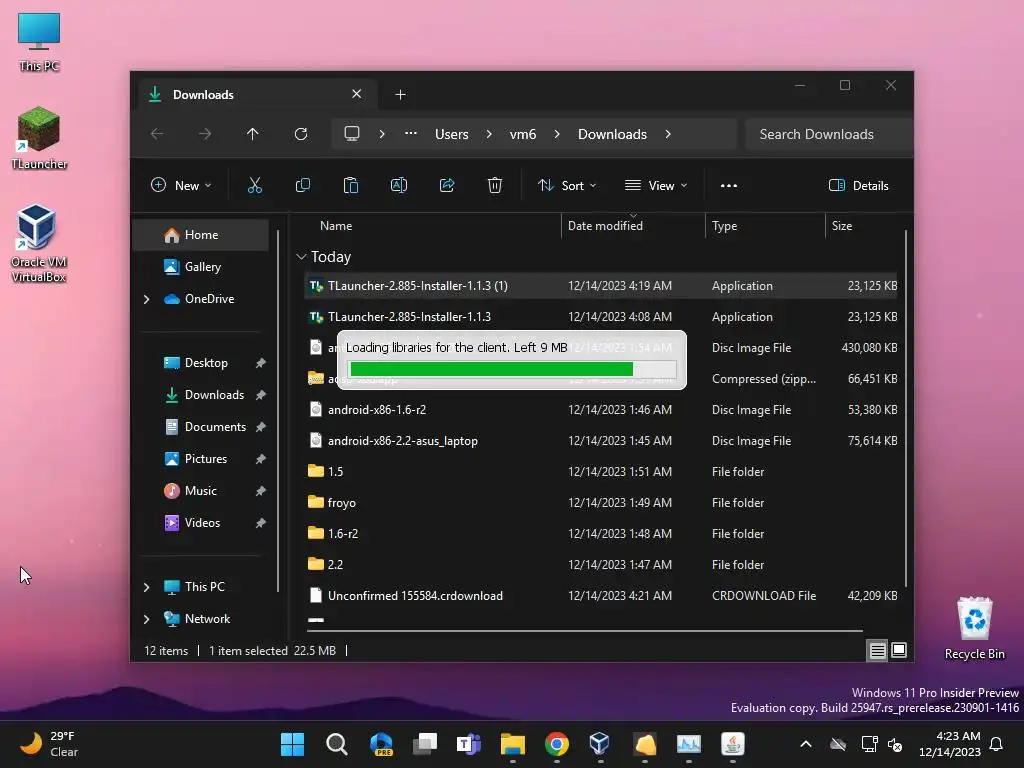Add a new Explorer tab
1024x768 pixels.
coord(400,95)
